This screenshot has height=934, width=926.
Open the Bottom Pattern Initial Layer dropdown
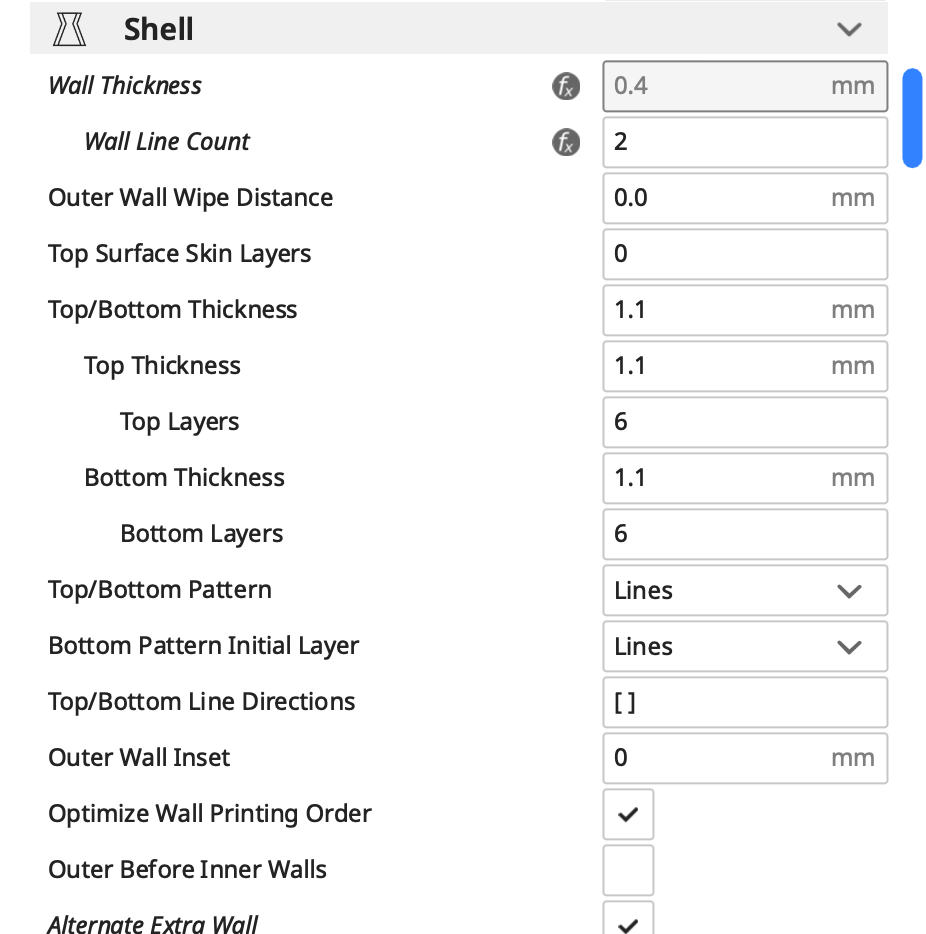[x=745, y=646]
